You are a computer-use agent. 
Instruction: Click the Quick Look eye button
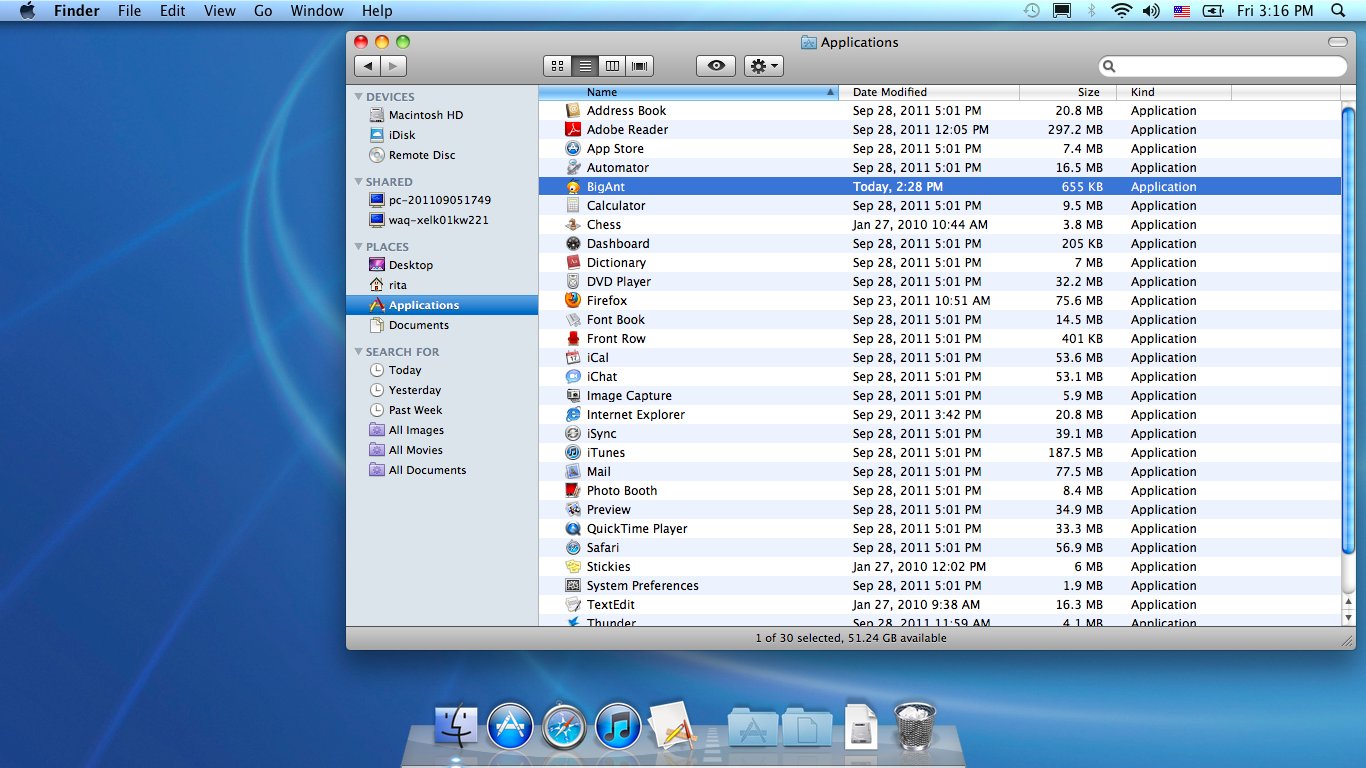tap(716, 66)
